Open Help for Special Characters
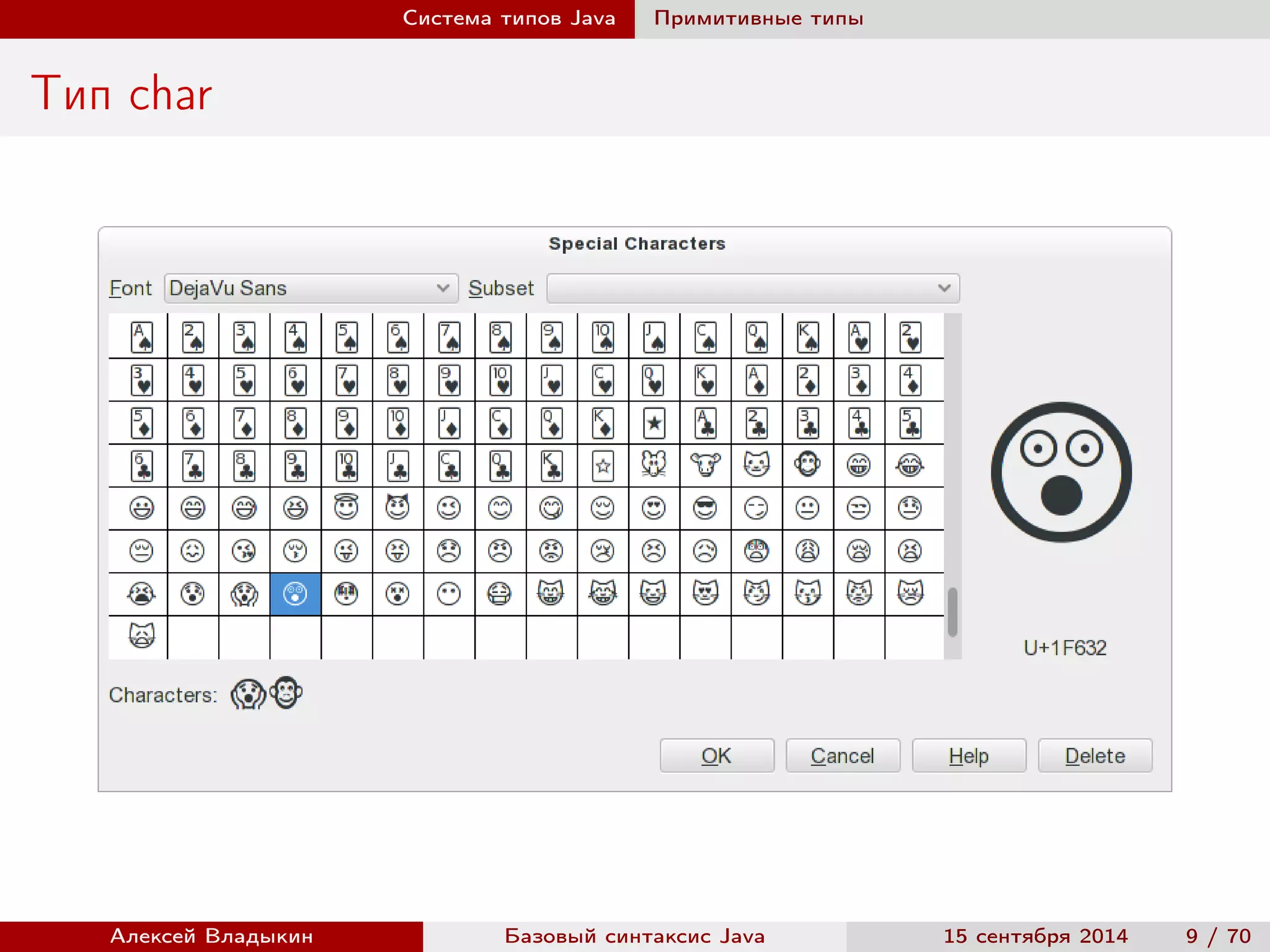1270x952 pixels. pyautogui.click(x=969, y=756)
